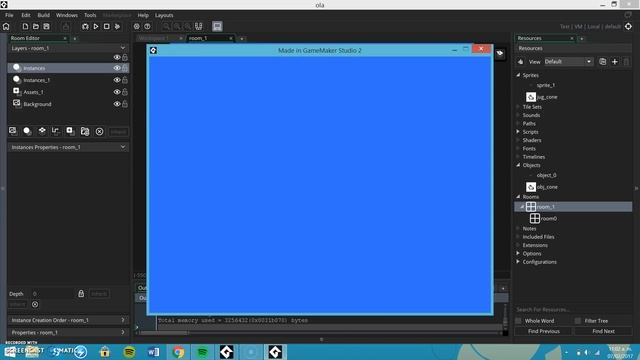Create new instance layer icon

(x=27, y=131)
